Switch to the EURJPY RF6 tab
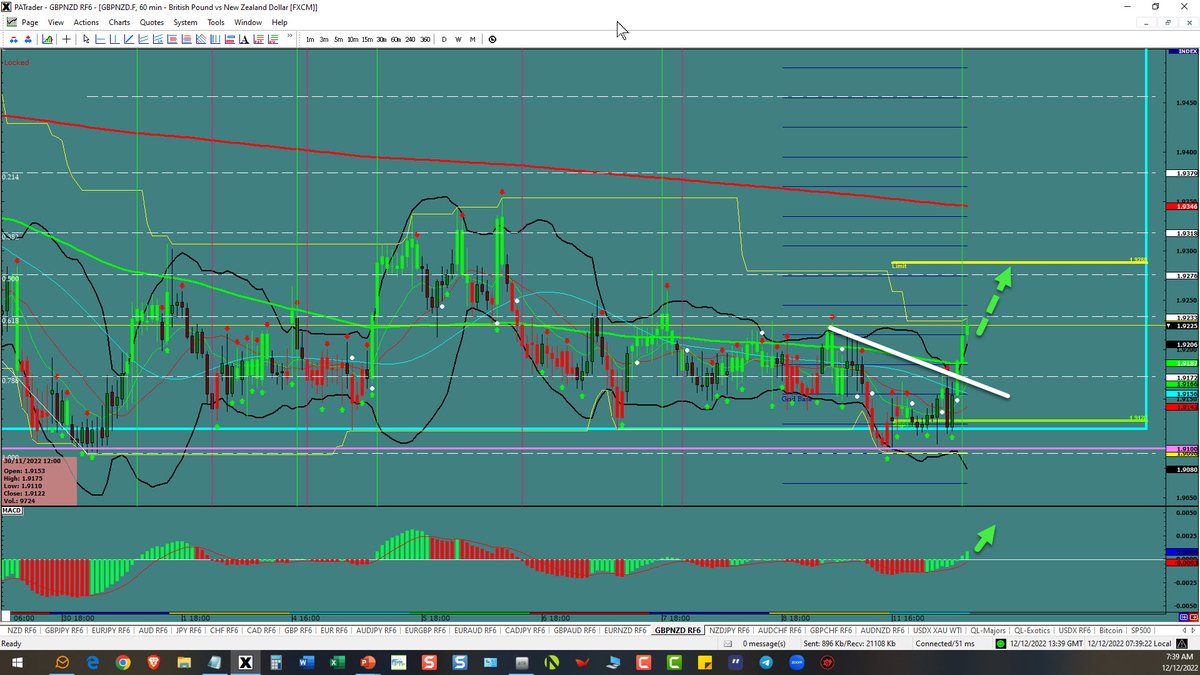The height and width of the screenshot is (675, 1200). (x=111, y=631)
